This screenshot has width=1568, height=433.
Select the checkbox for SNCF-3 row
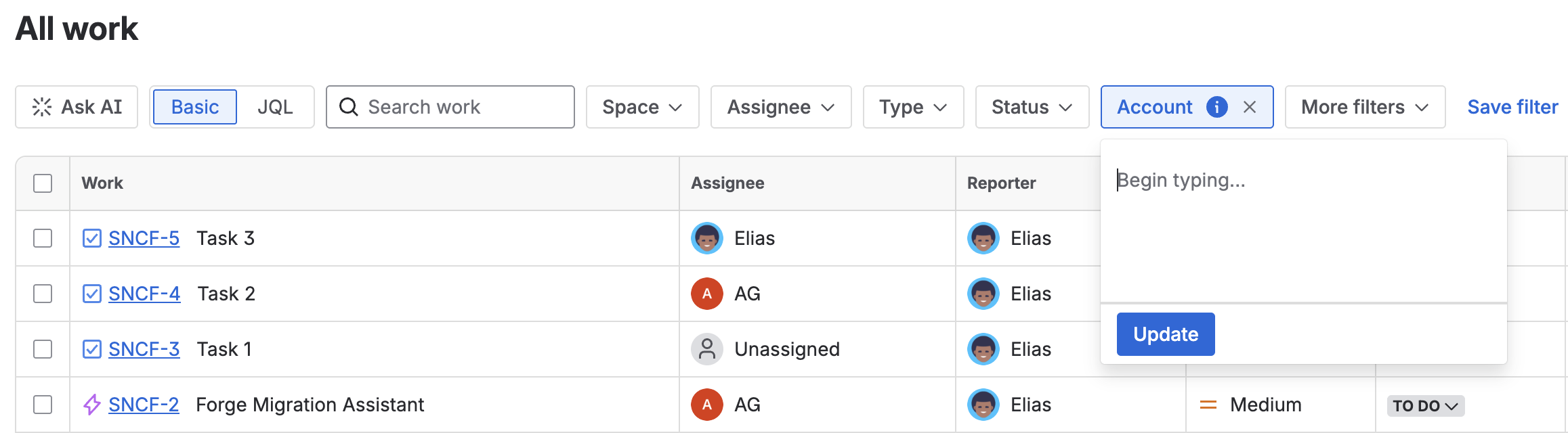coord(43,349)
